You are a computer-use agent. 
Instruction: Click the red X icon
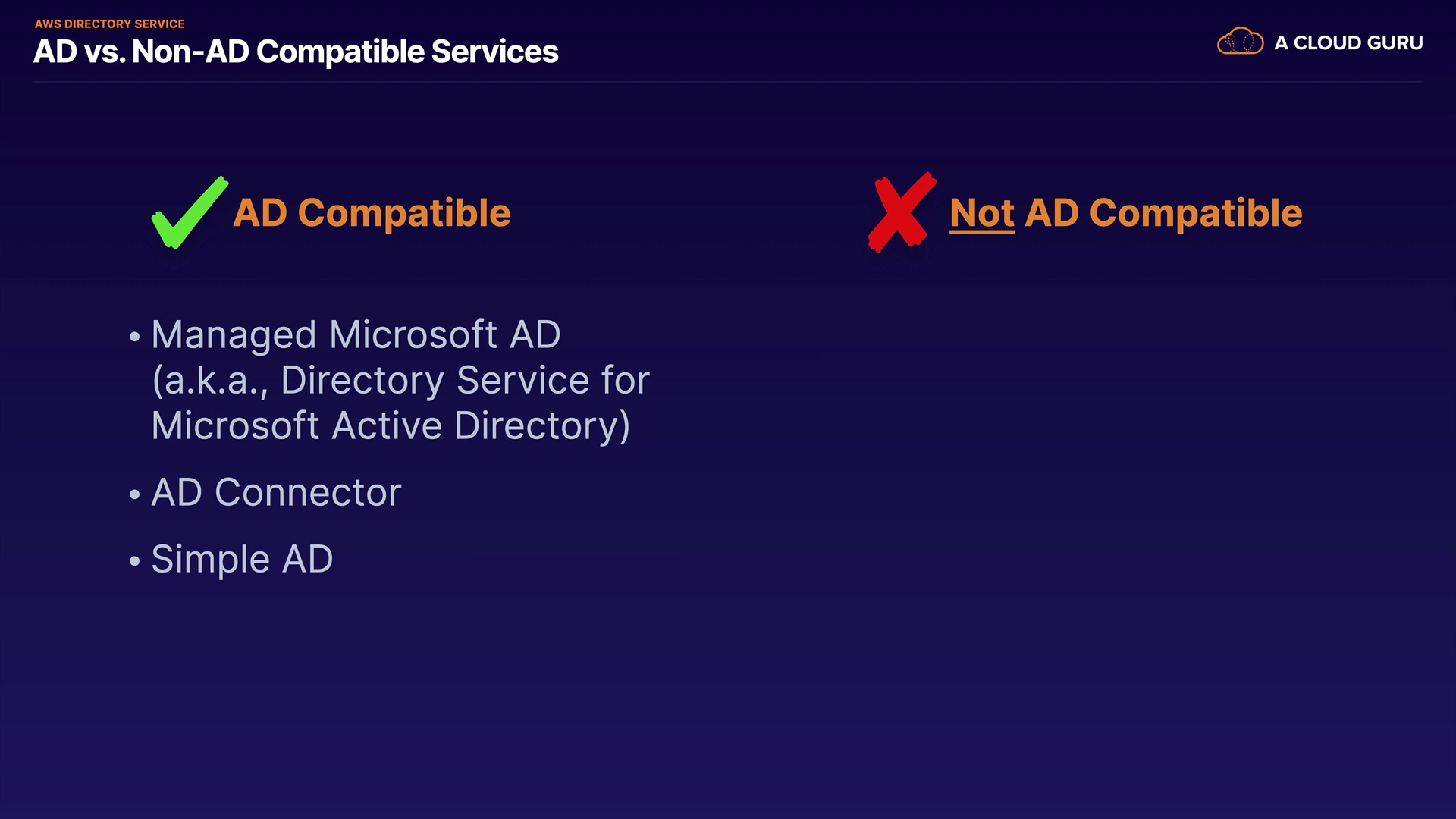[x=901, y=212]
